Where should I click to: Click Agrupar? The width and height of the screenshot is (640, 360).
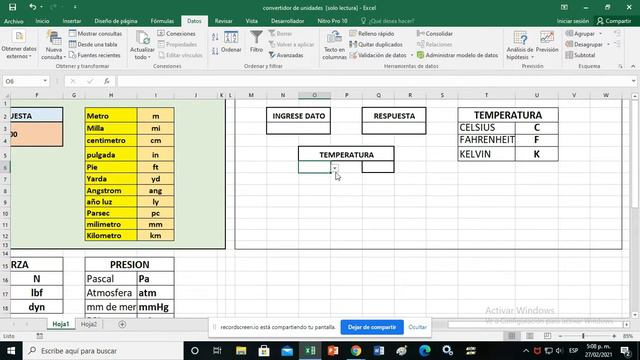(580, 33)
